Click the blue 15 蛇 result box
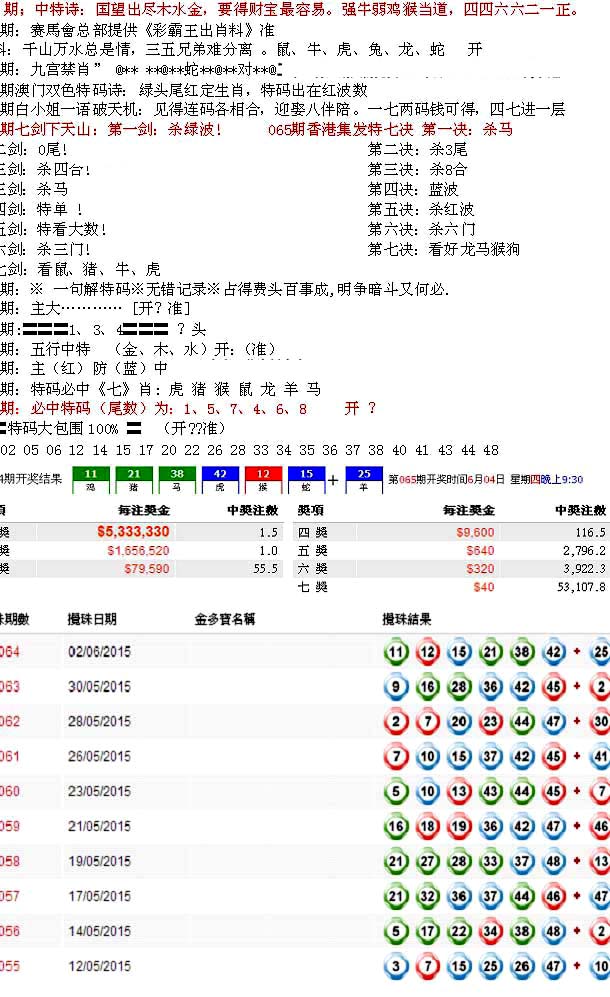Screen dimensions: 610x997 pos(307,480)
